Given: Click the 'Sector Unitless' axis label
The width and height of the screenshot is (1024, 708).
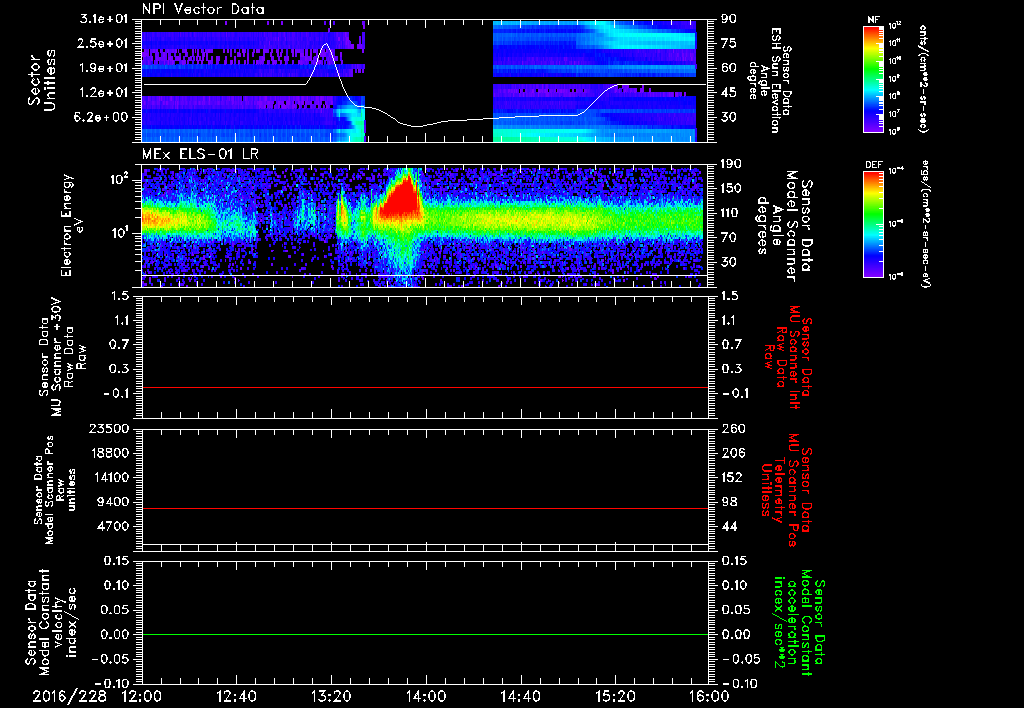Looking at the screenshot, I should [x=42, y=80].
